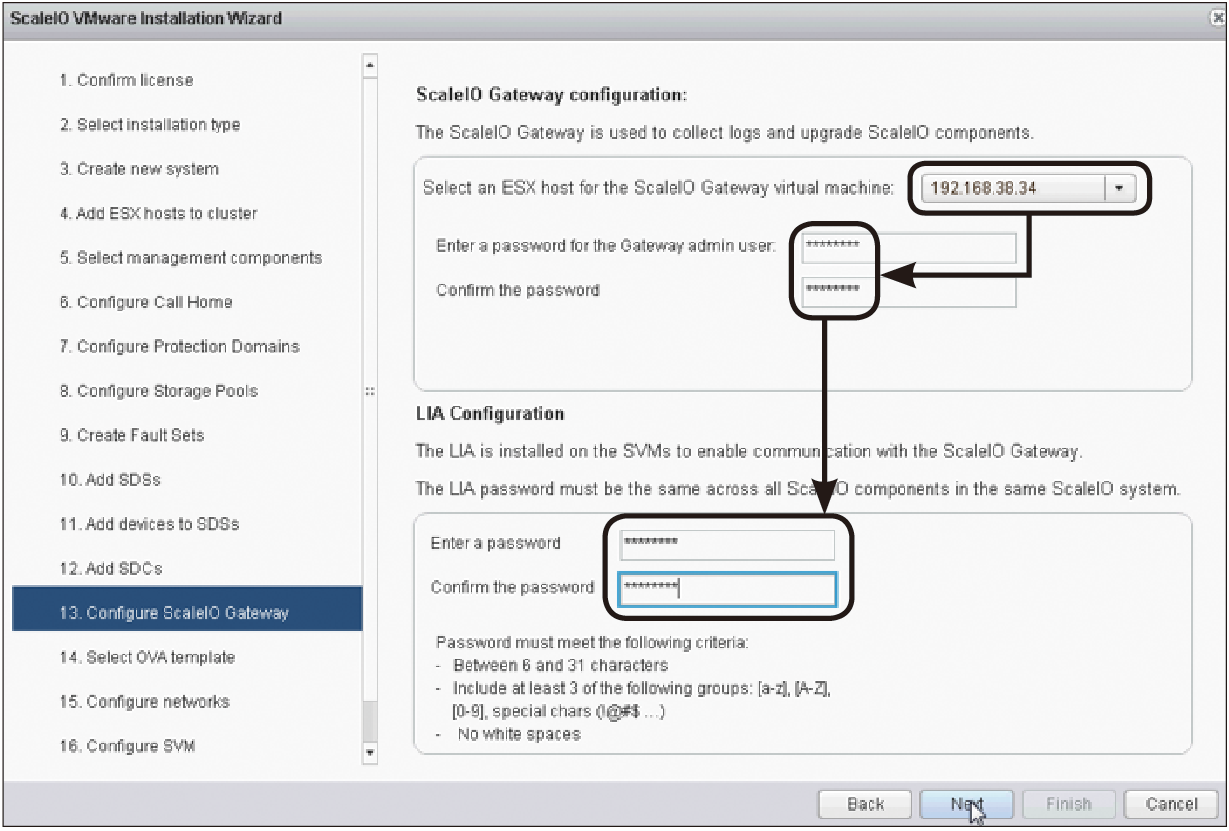The width and height of the screenshot is (1229, 831).
Task: Click the sidebar splitter handle
Action: pos(371,392)
